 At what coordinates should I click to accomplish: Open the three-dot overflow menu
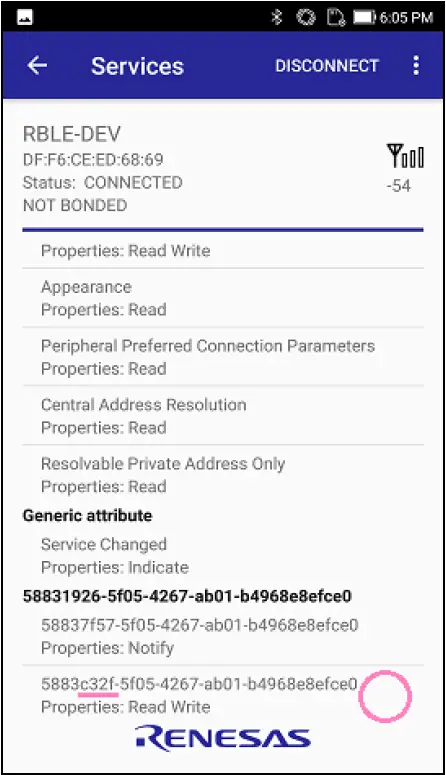click(416, 65)
